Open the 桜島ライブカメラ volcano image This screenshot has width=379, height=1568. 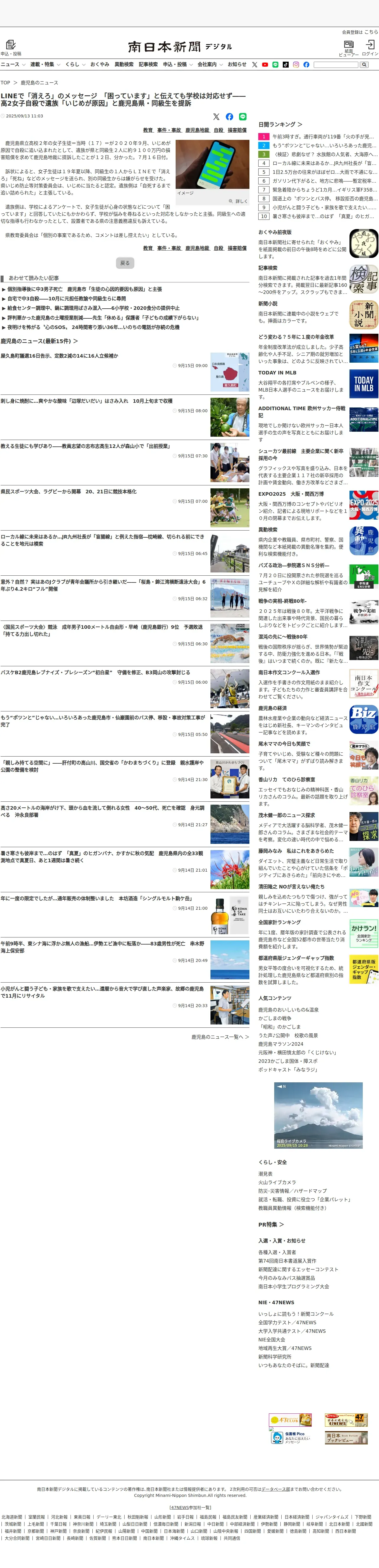coord(319,1115)
